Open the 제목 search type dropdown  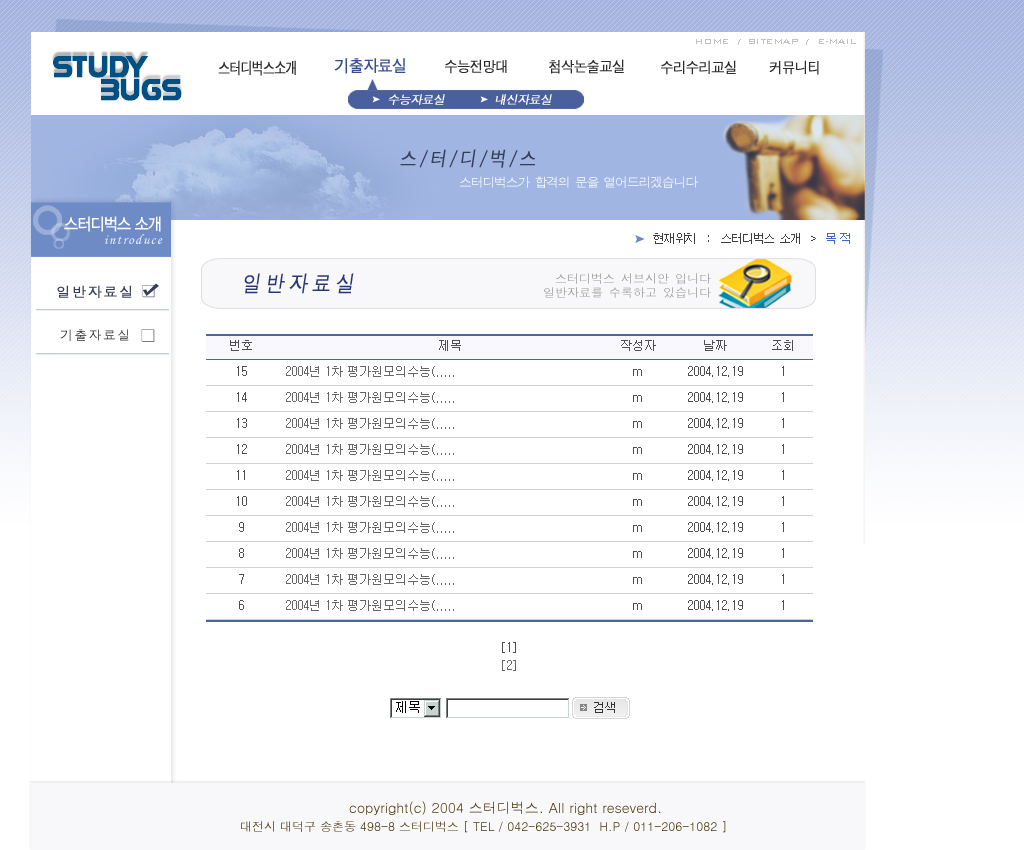[431, 708]
